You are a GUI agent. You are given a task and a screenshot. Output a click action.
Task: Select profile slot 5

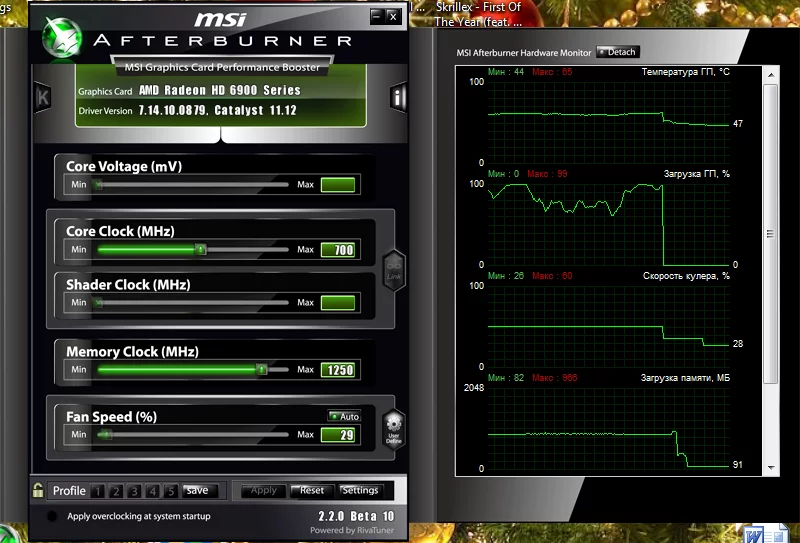tap(171, 491)
